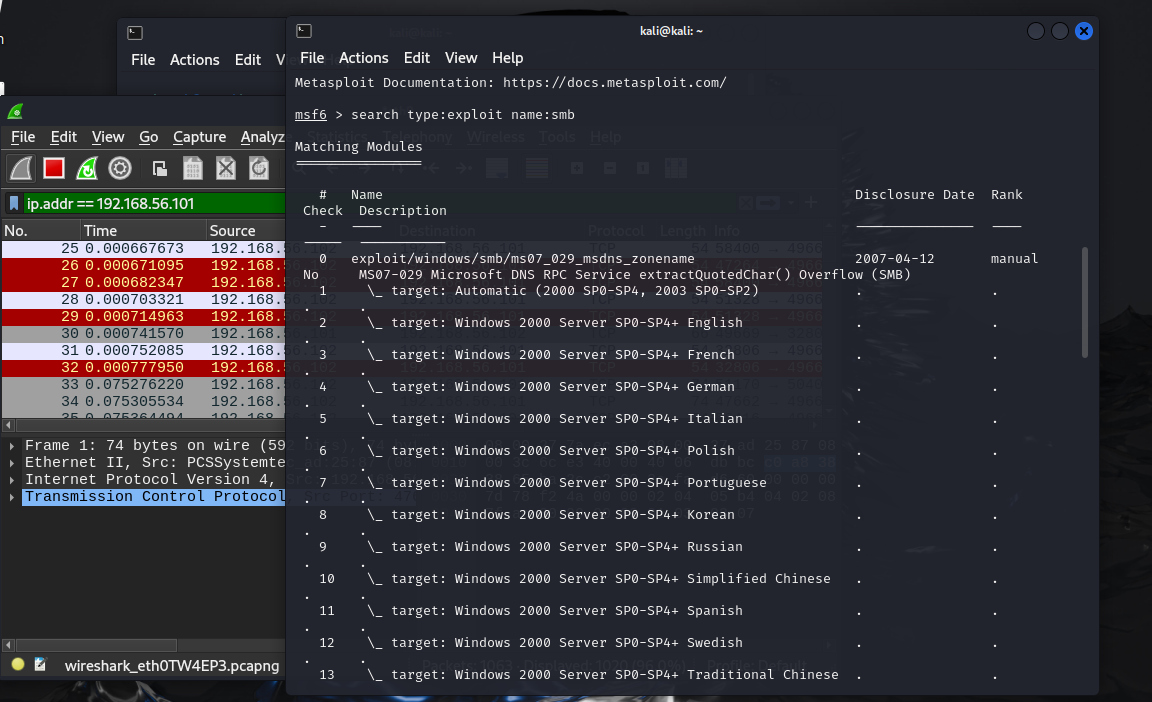Open Help menu in front terminal

(507, 58)
